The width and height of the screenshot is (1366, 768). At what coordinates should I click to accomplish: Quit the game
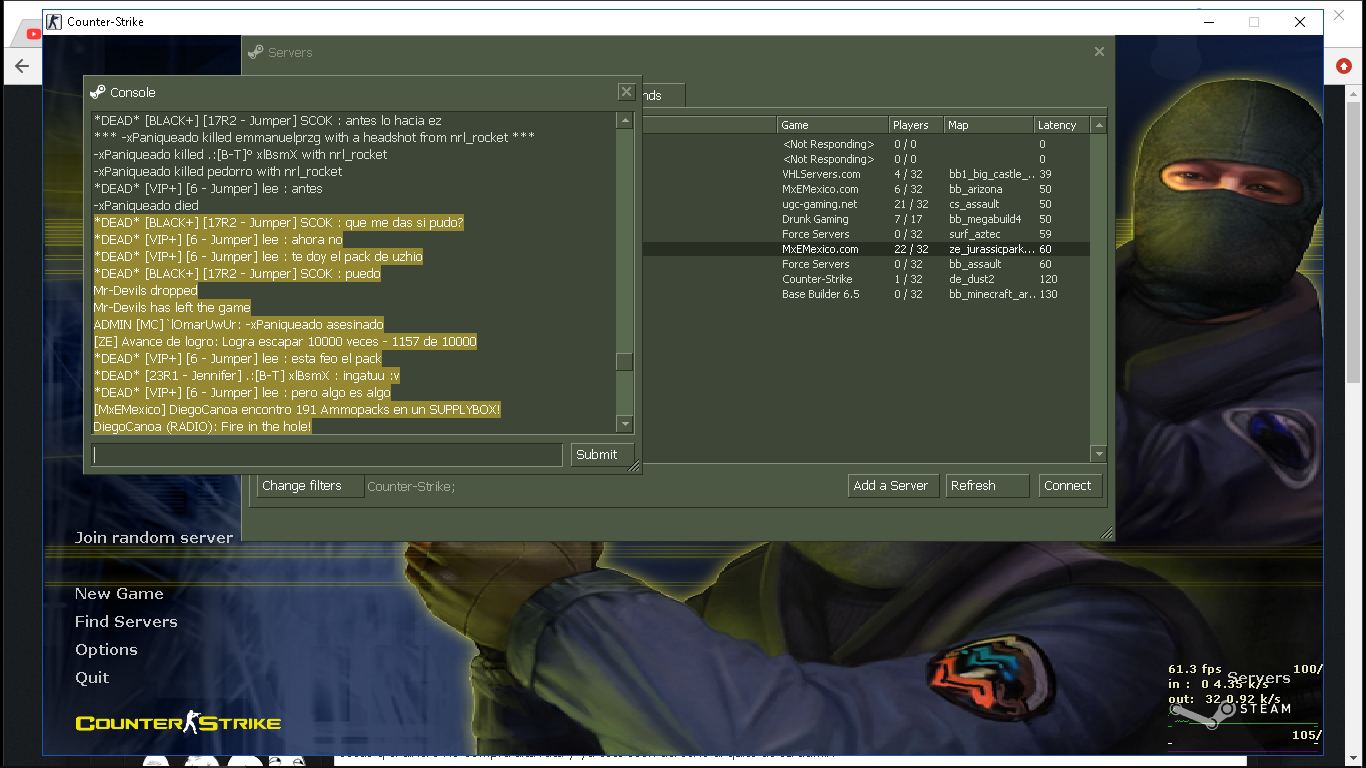(x=92, y=678)
